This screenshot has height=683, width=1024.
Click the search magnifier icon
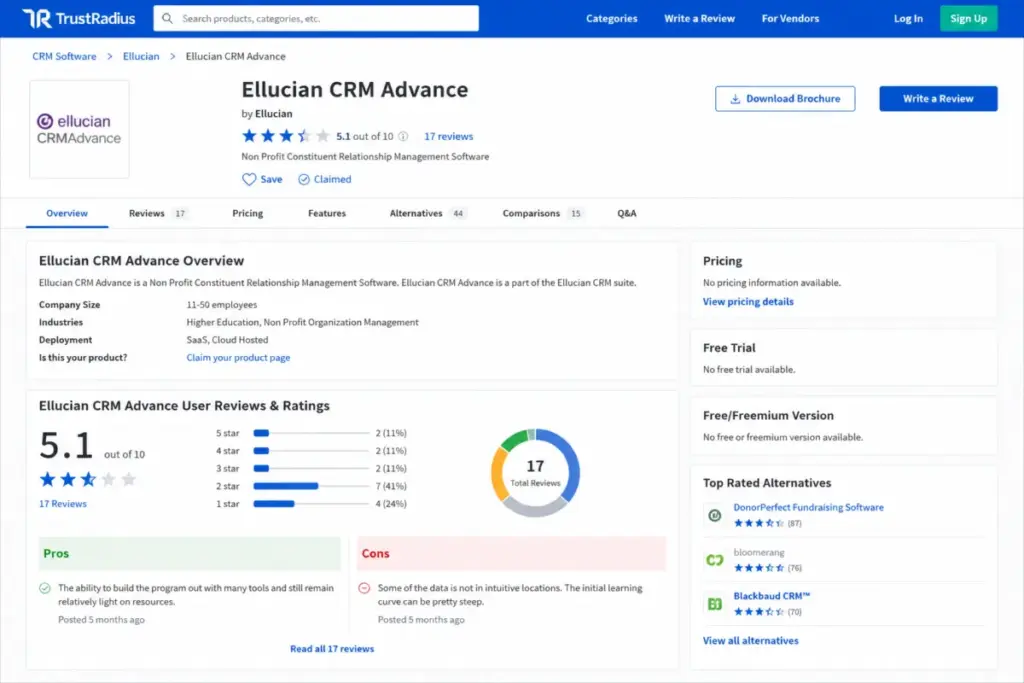tap(167, 18)
